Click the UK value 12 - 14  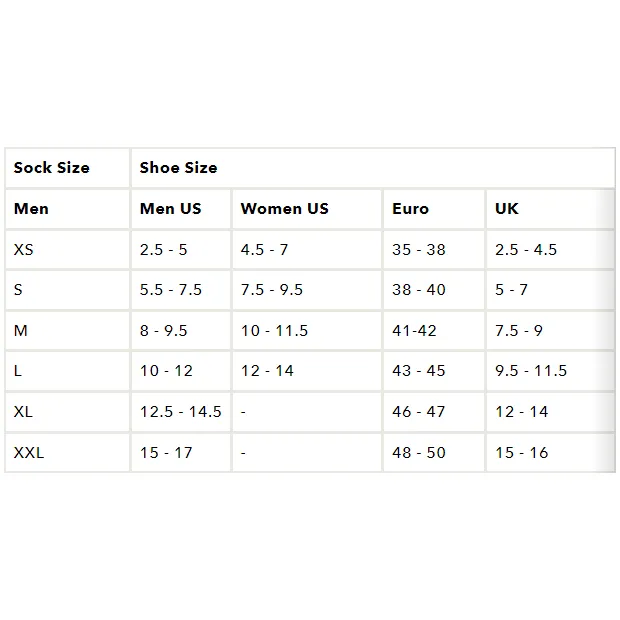(x=522, y=412)
